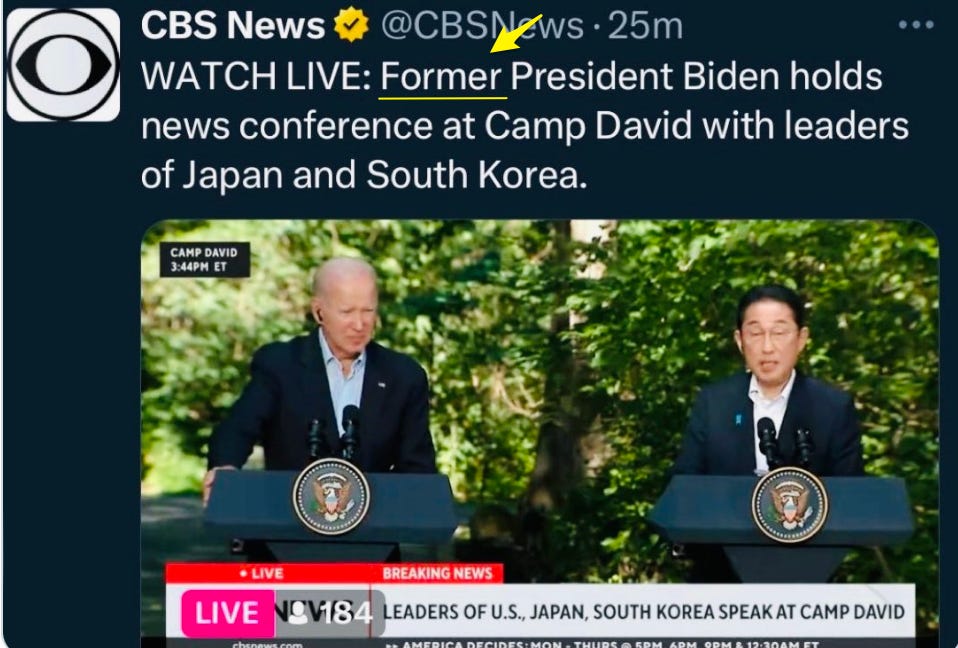
Task: Open the CBS eye logo profile picture
Action: pyautogui.click(x=63, y=65)
